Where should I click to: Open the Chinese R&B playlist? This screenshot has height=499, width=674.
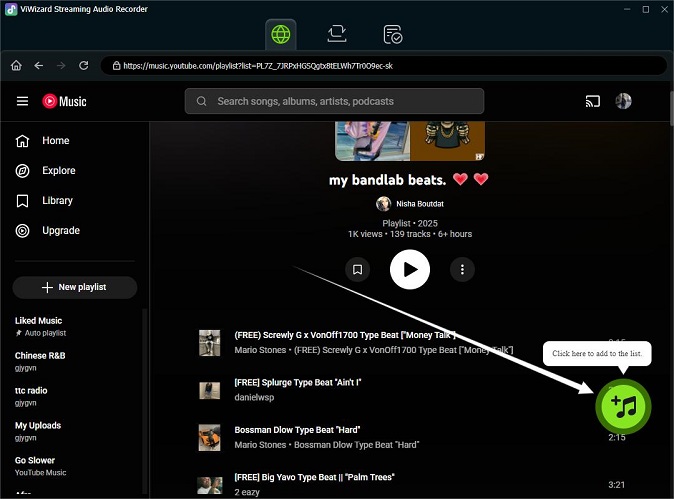tap(40, 361)
